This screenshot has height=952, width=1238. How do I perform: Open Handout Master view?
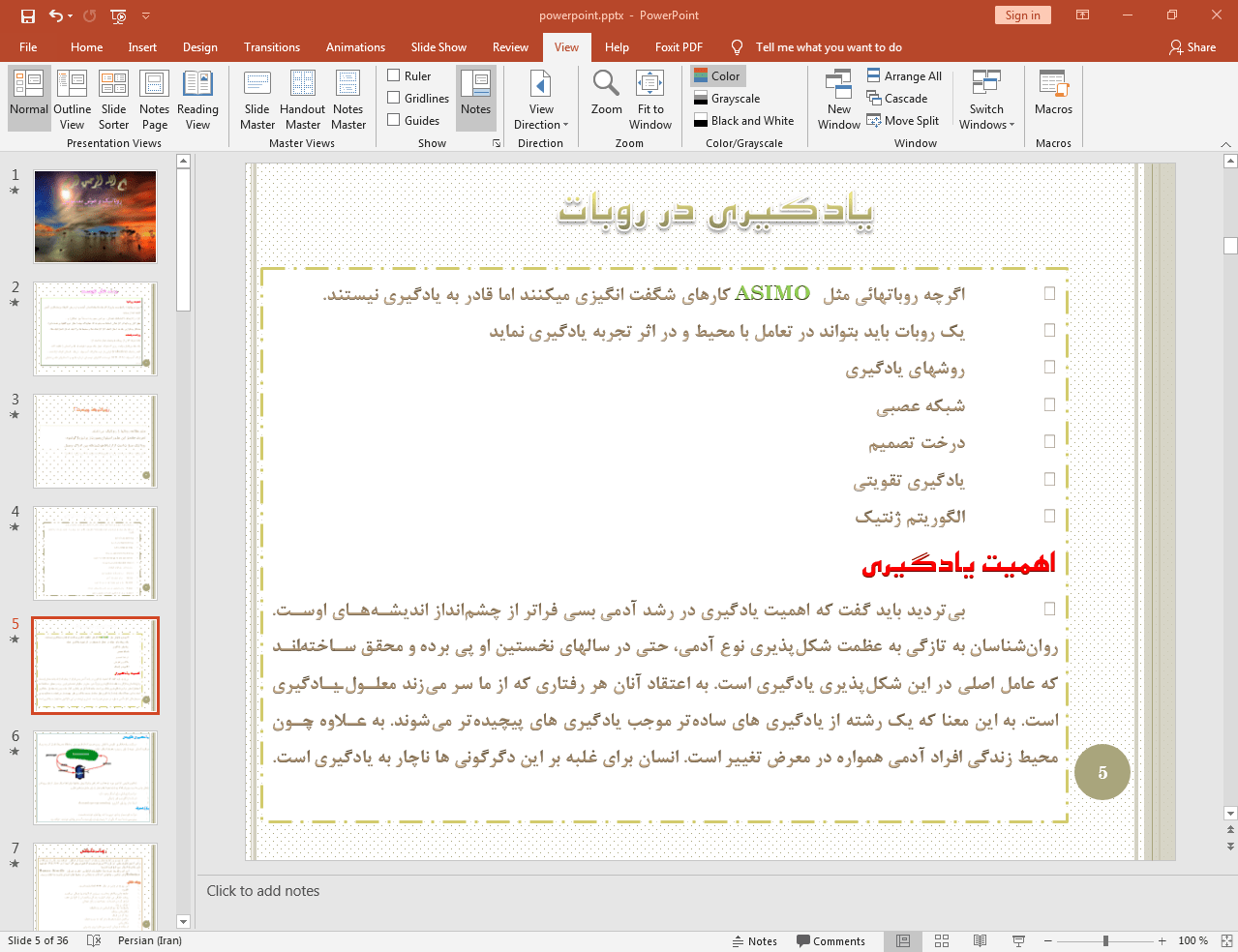pyautogui.click(x=302, y=99)
